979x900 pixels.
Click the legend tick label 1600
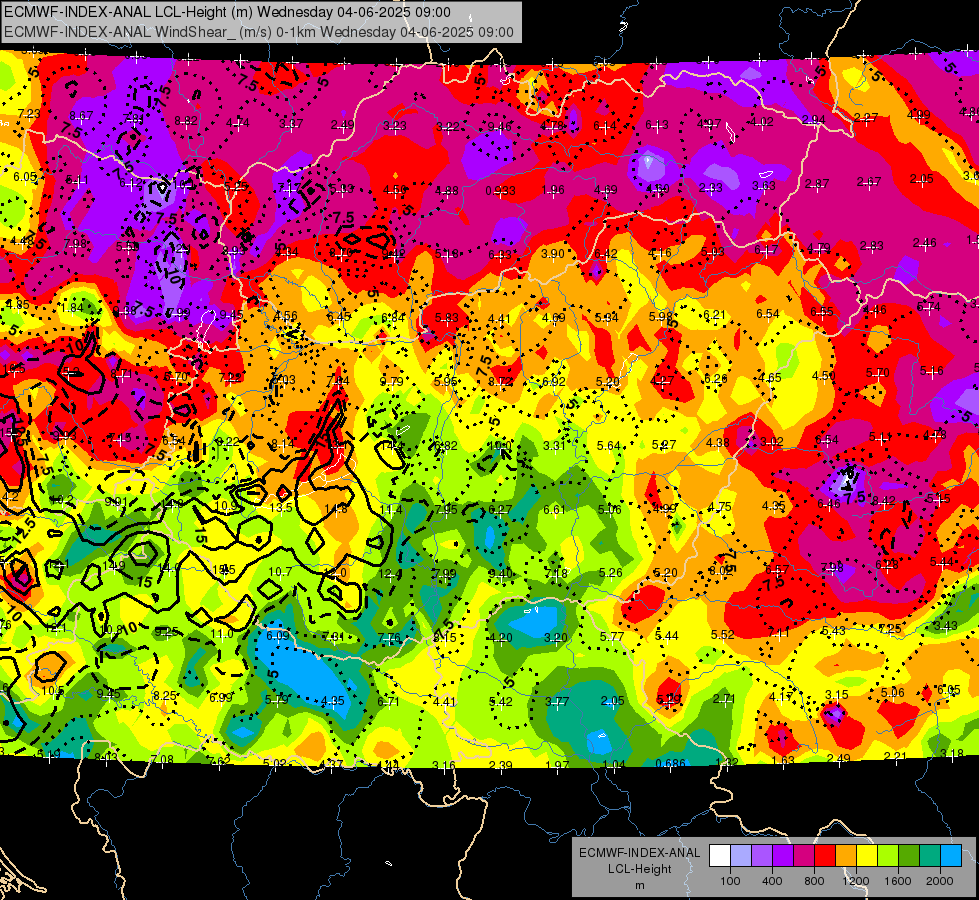[x=898, y=881]
